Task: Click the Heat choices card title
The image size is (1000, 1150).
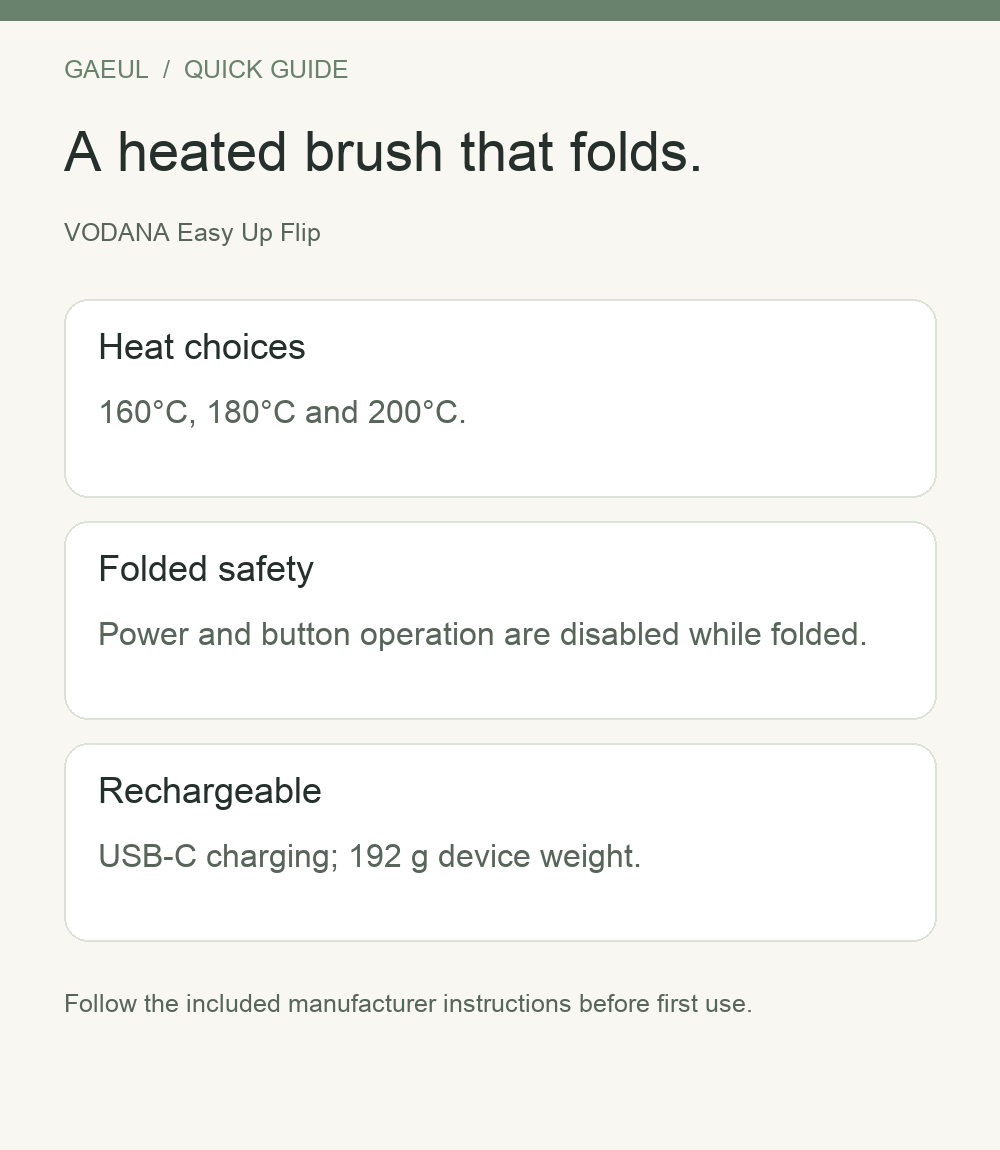Action: pyautogui.click(x=202, y=346)
